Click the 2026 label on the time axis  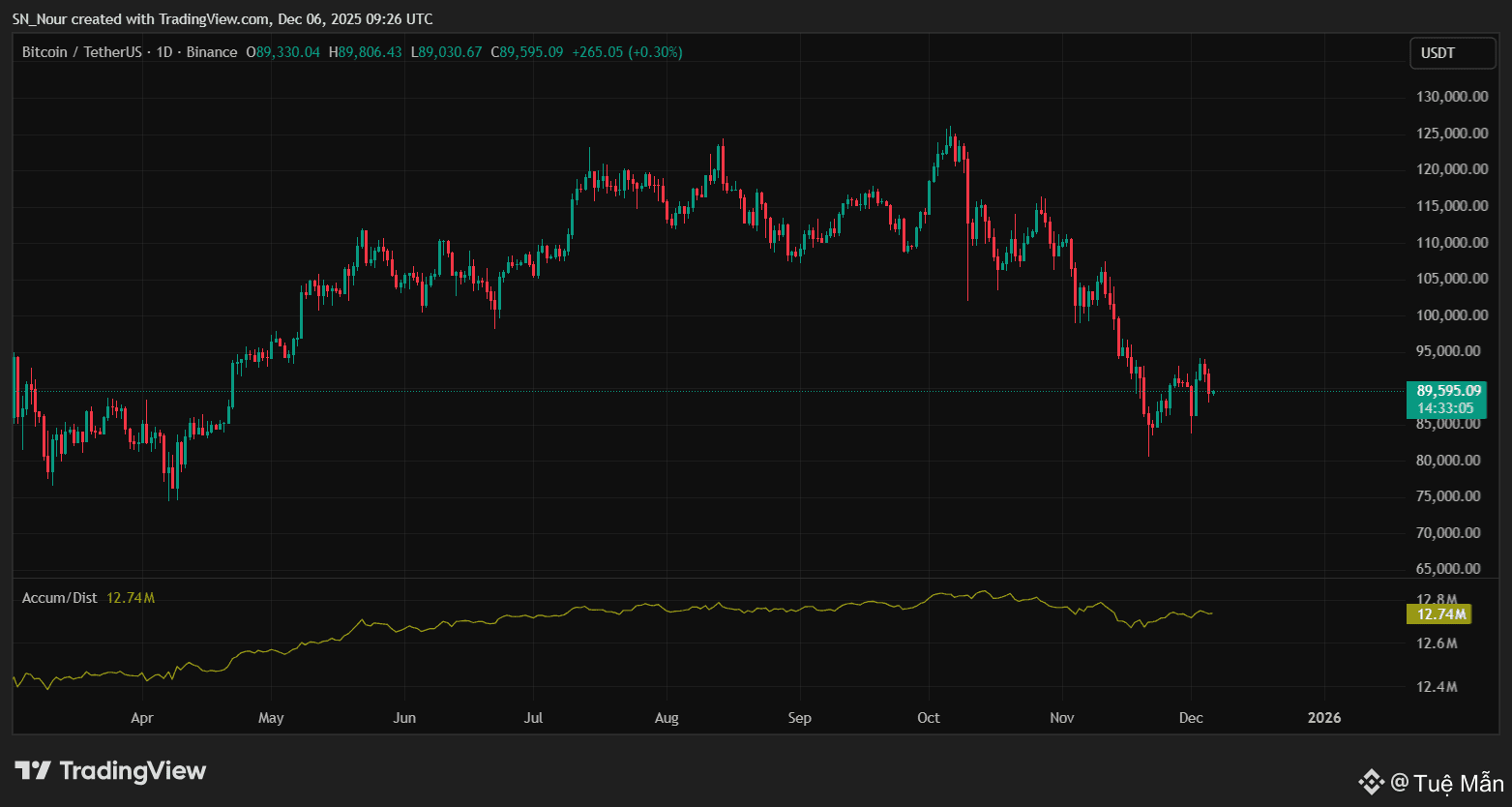coord(1324,718)
